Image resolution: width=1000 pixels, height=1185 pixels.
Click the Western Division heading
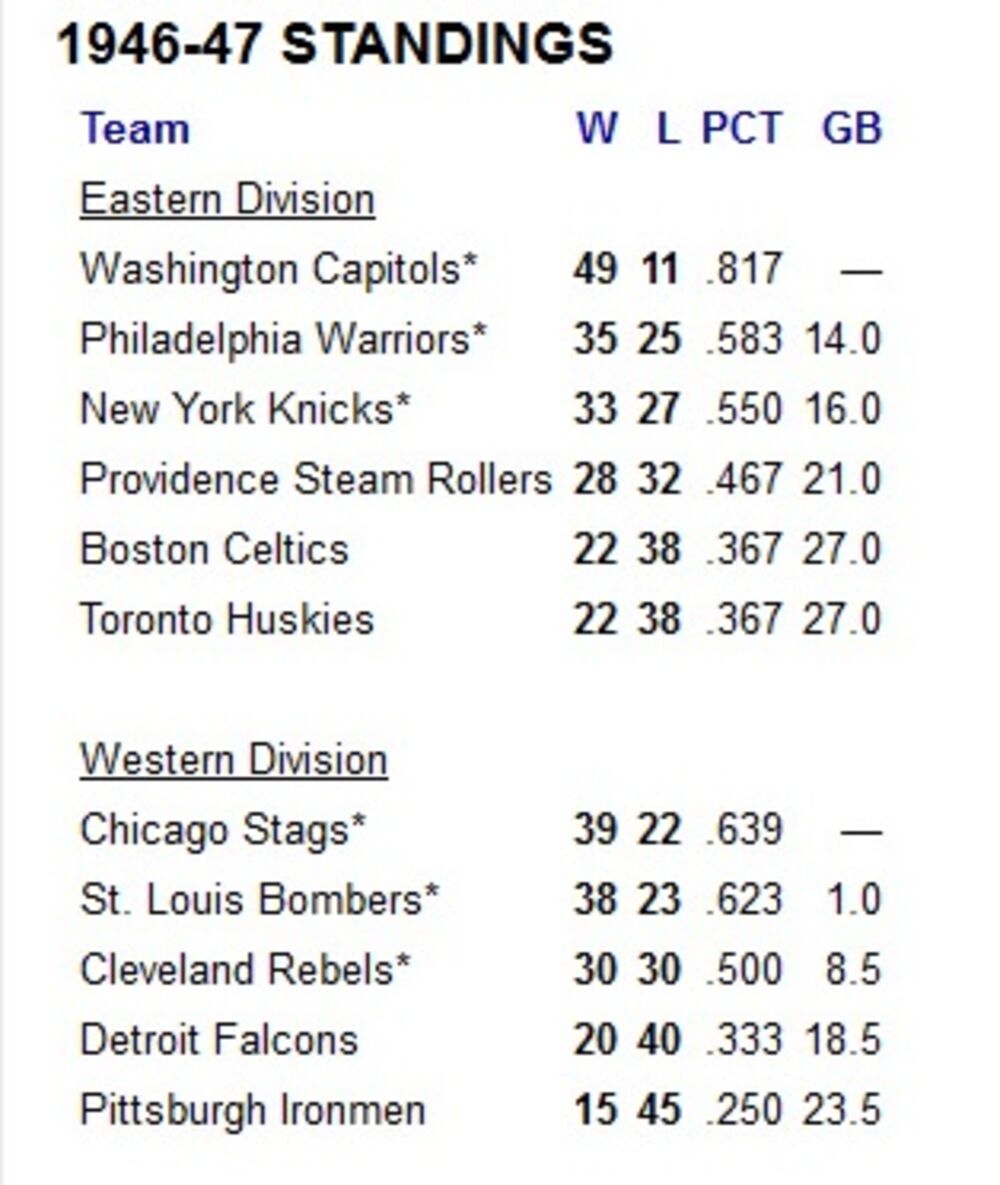233,759
